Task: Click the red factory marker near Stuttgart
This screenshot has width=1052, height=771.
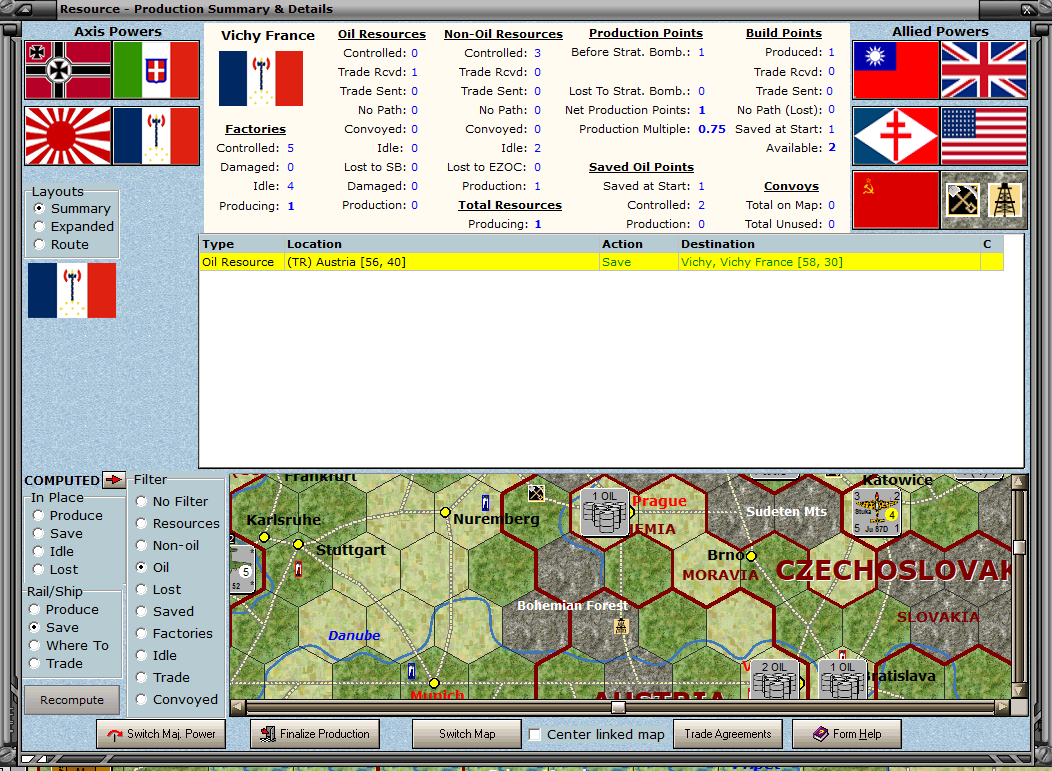Action: tap(299, 569)
